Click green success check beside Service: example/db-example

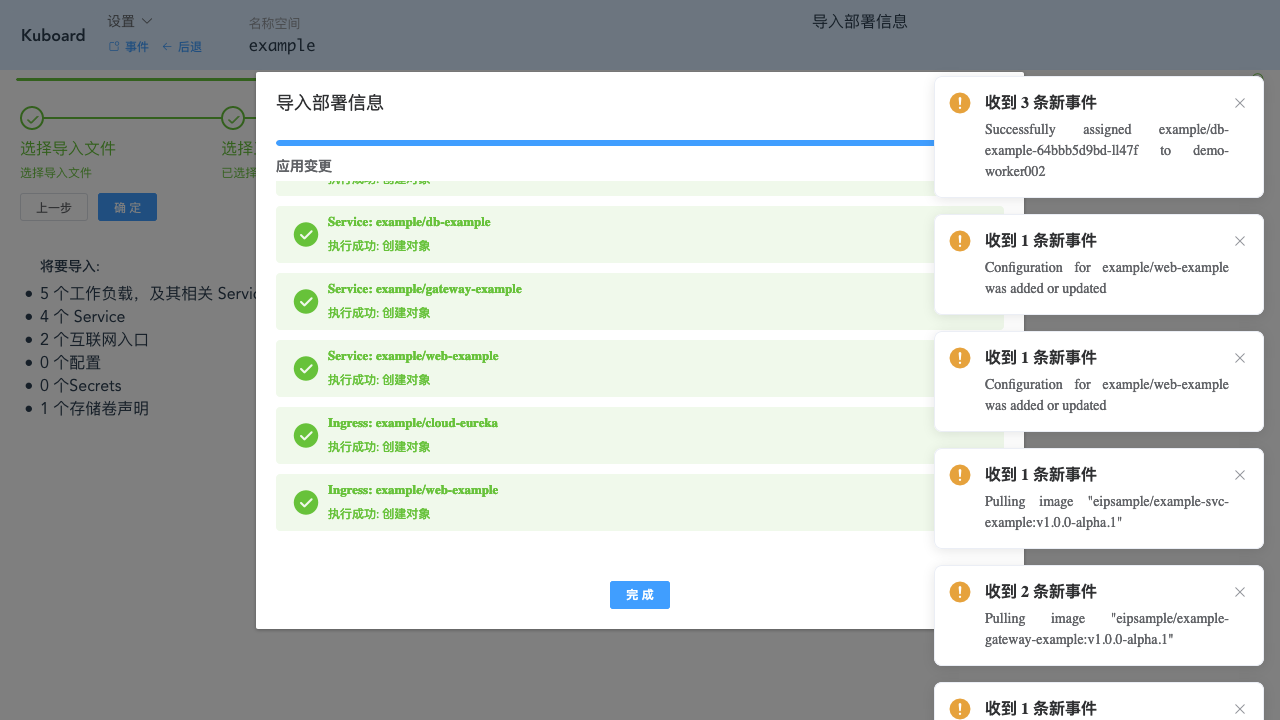point(306,234)
